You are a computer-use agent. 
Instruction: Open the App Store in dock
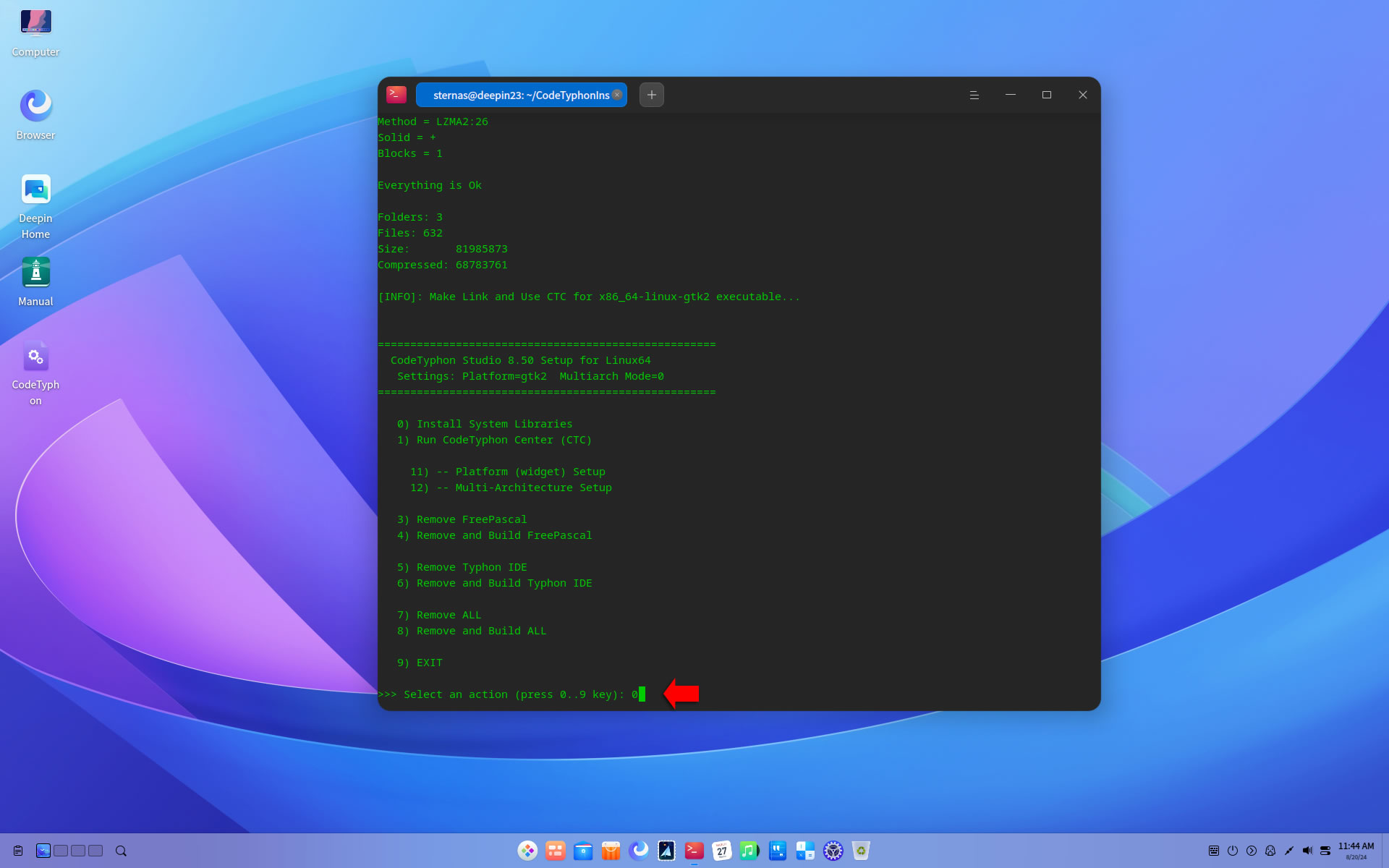611,851
